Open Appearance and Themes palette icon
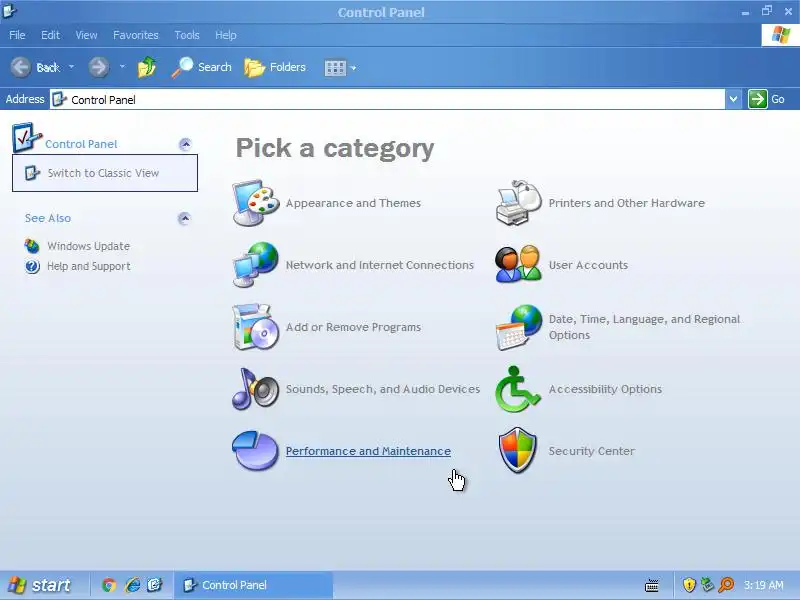This screenshot has width=800, height=600. [256, 203]
